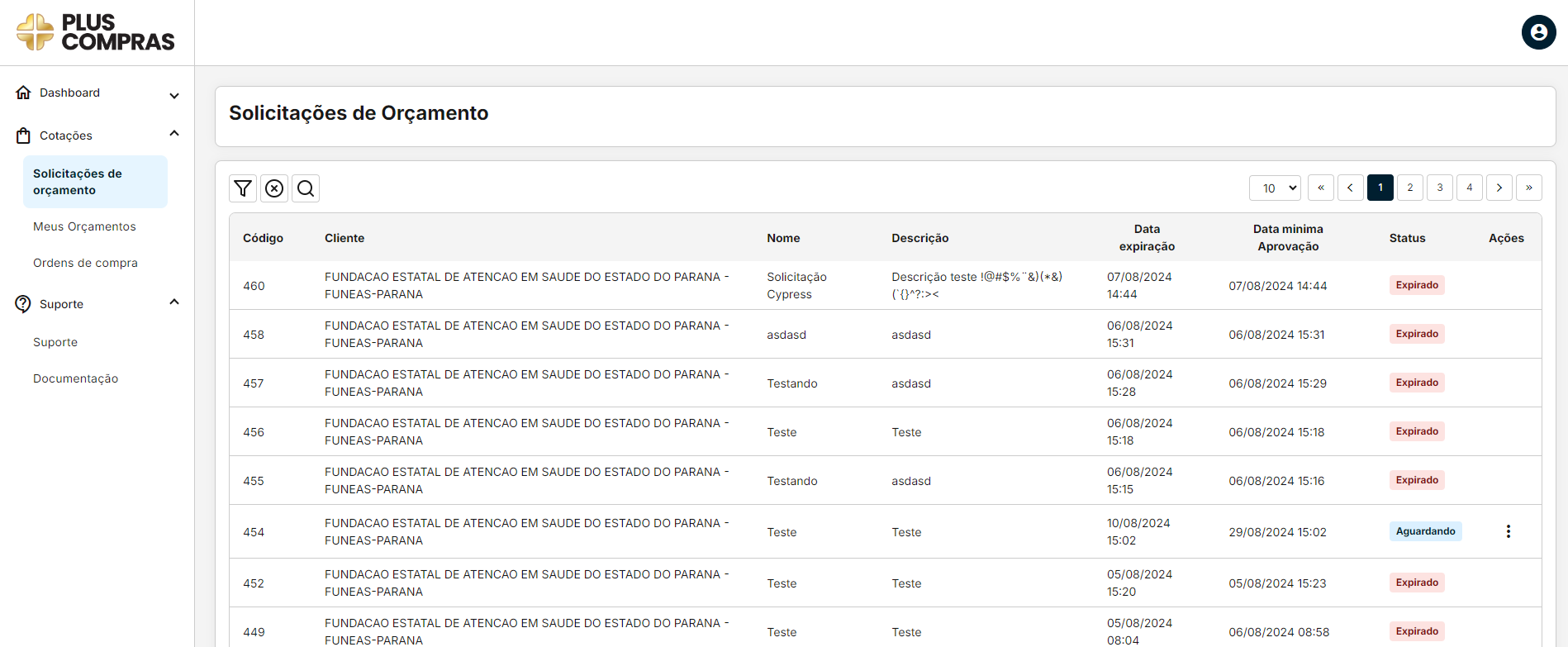Go to previous page arrow

point(1350,188)
